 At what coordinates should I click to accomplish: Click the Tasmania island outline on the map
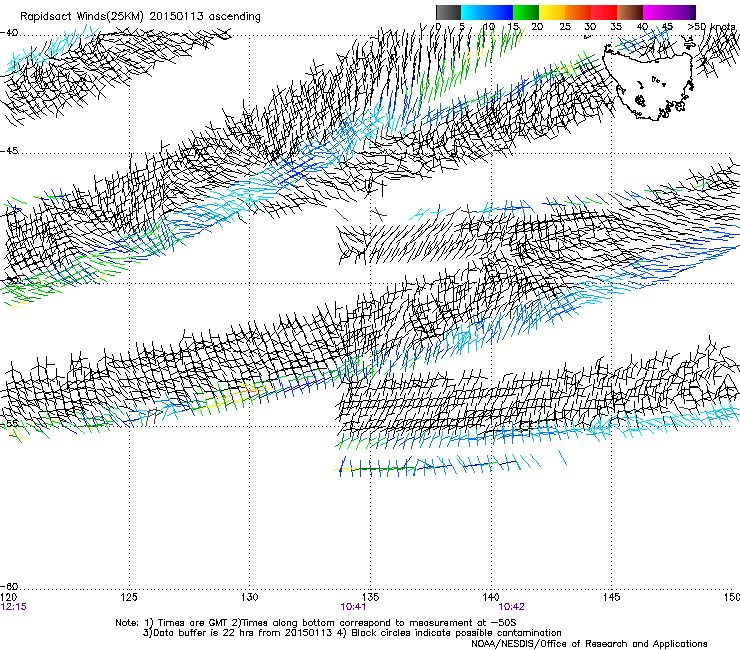coord(649,83)
